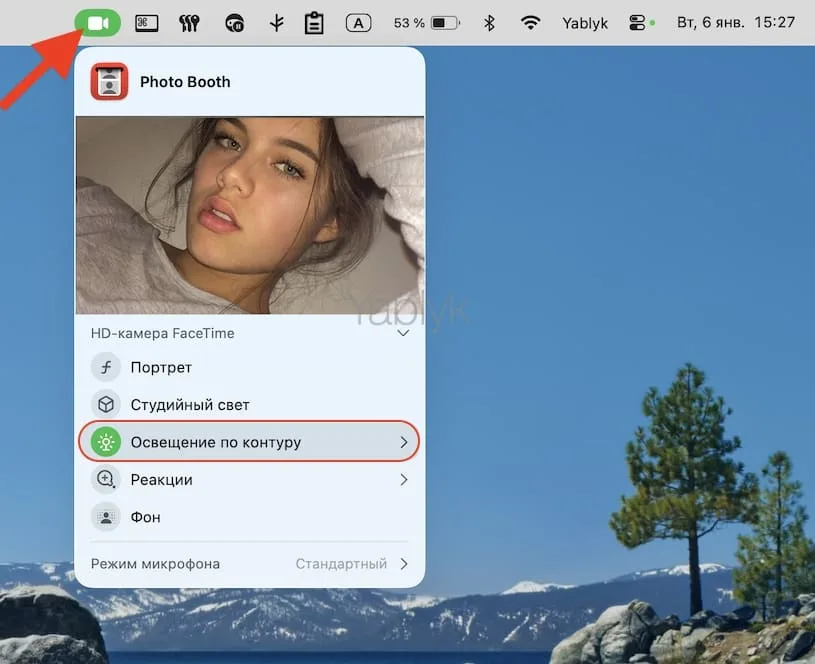Open the clipboard icon in the menu bar
The width and height of the screenshot is (815, 664).
point(314,22)
